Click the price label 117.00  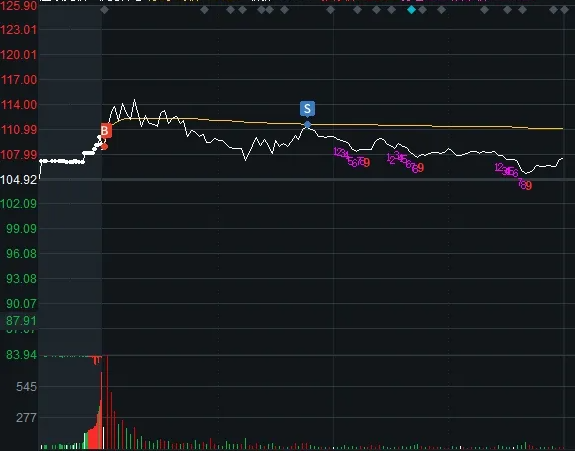tap(19, 80)
